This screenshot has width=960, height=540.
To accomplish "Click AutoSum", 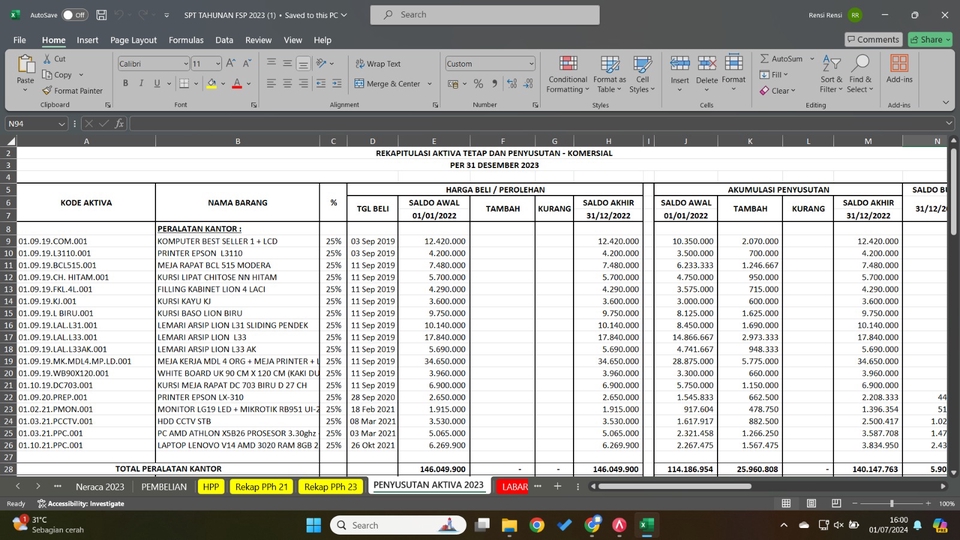I will (x=781, y=59).
